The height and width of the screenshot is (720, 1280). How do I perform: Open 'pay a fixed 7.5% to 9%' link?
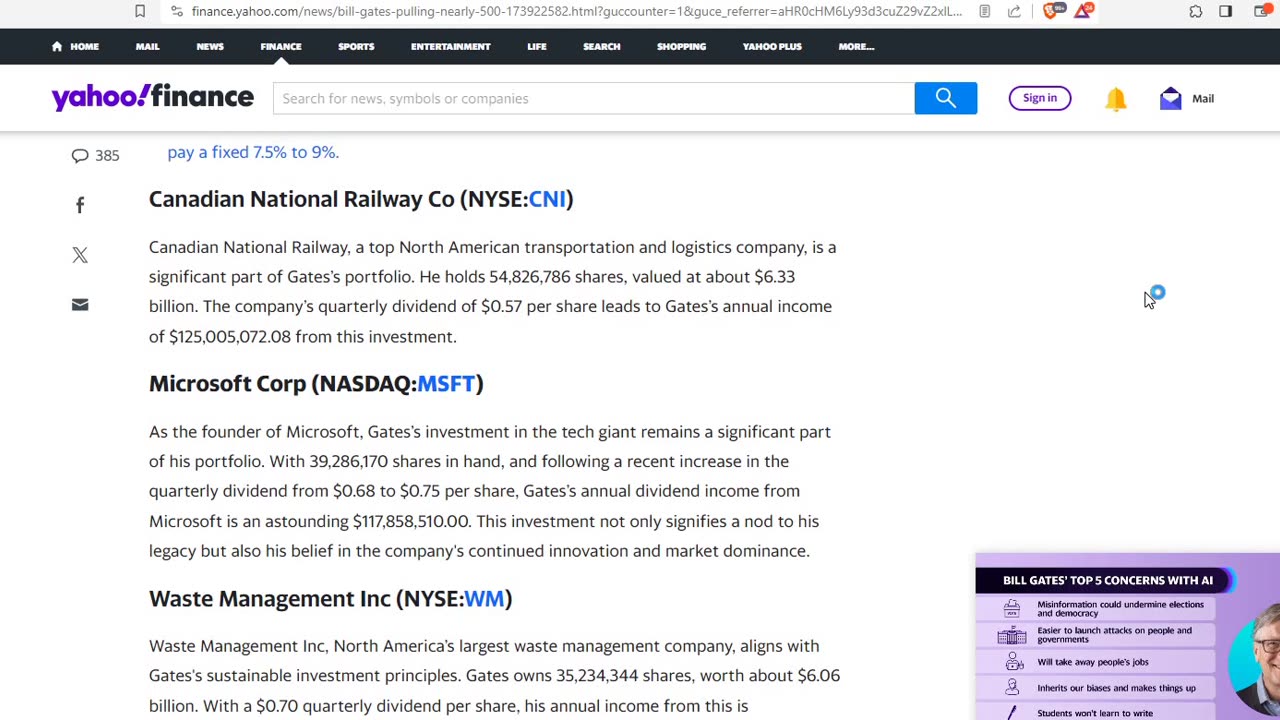(x=253, y=152)
